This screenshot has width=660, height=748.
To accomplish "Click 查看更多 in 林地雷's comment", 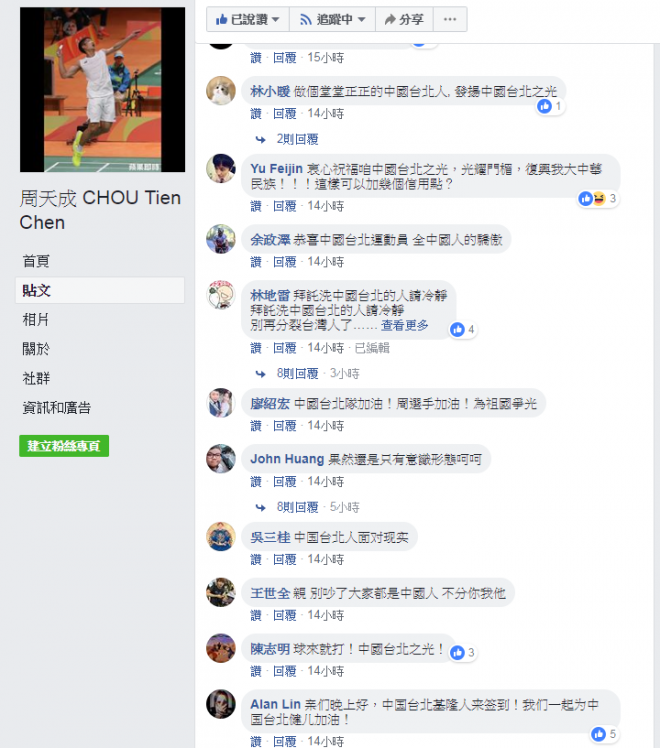I will (404, 325).
